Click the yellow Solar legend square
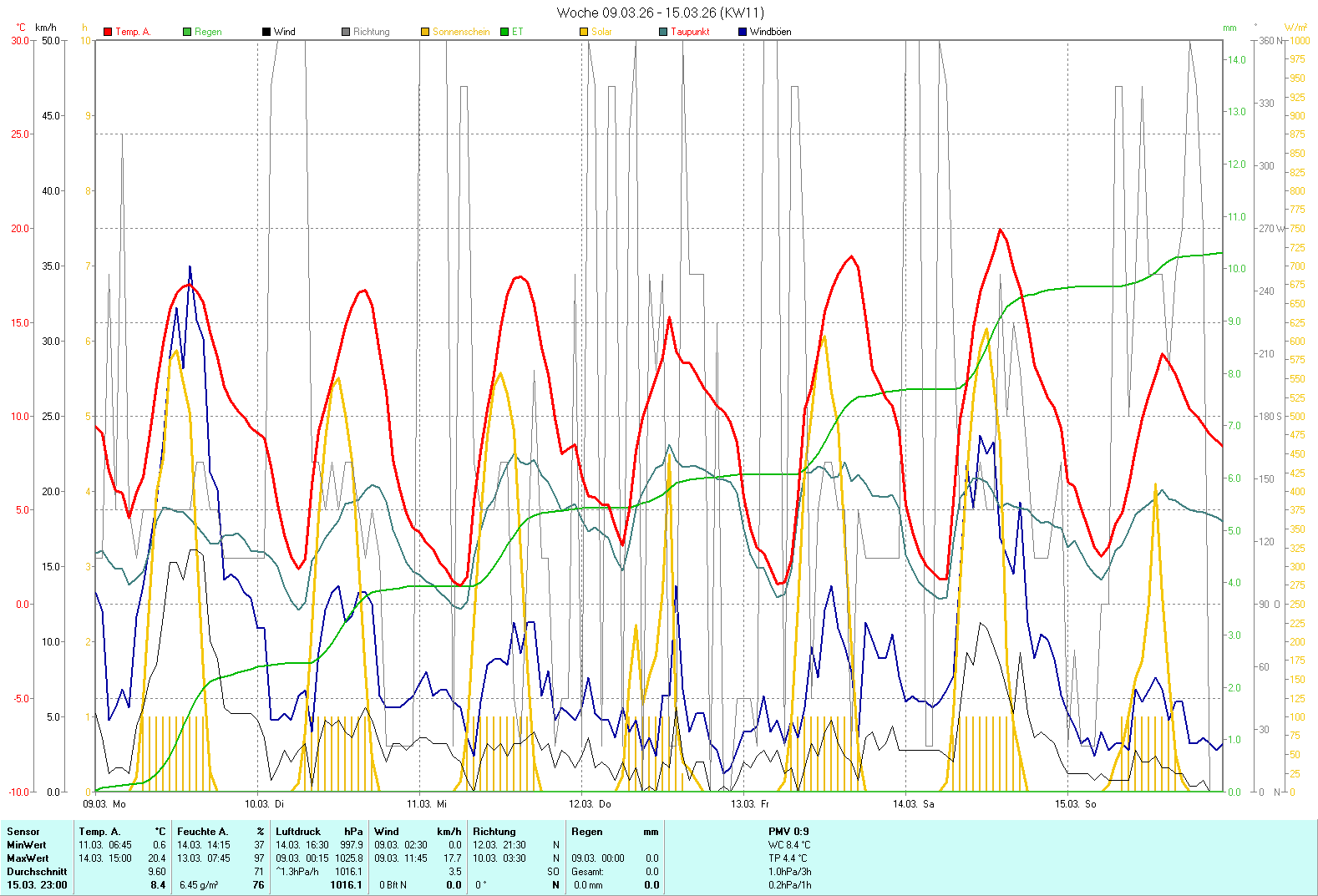Viewport: 1318px width, 896px height. coord(584,32)
